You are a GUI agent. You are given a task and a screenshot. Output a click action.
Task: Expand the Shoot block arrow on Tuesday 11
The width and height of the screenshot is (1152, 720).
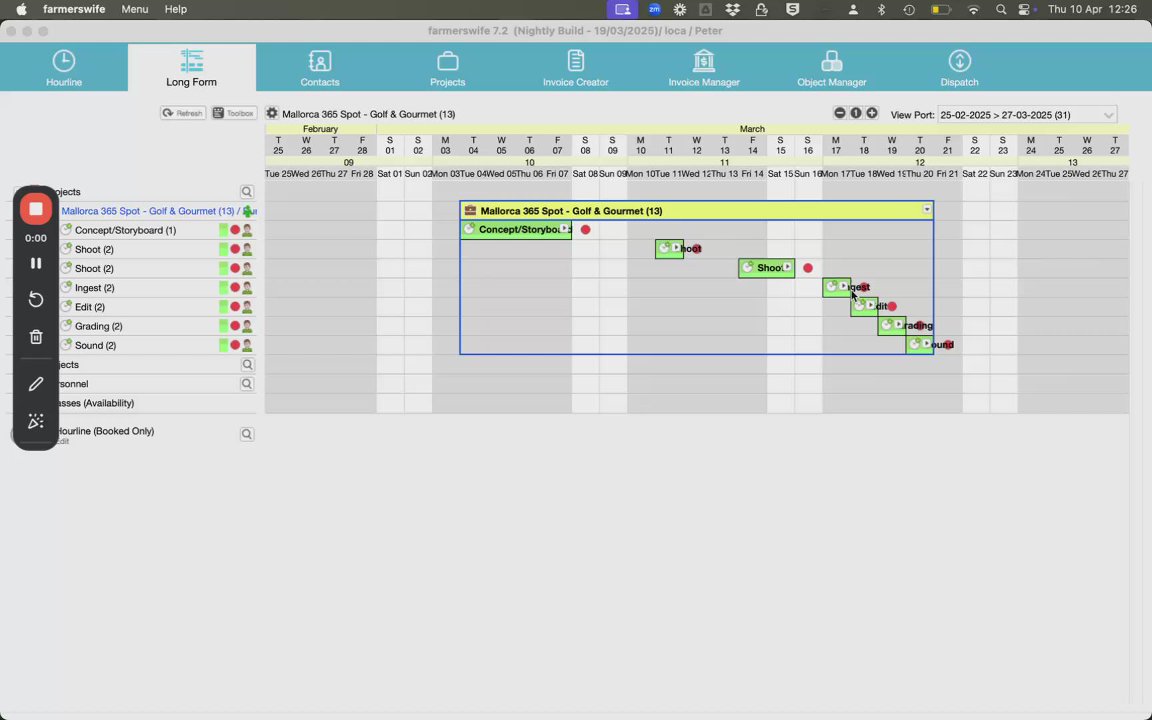point(676,248)
